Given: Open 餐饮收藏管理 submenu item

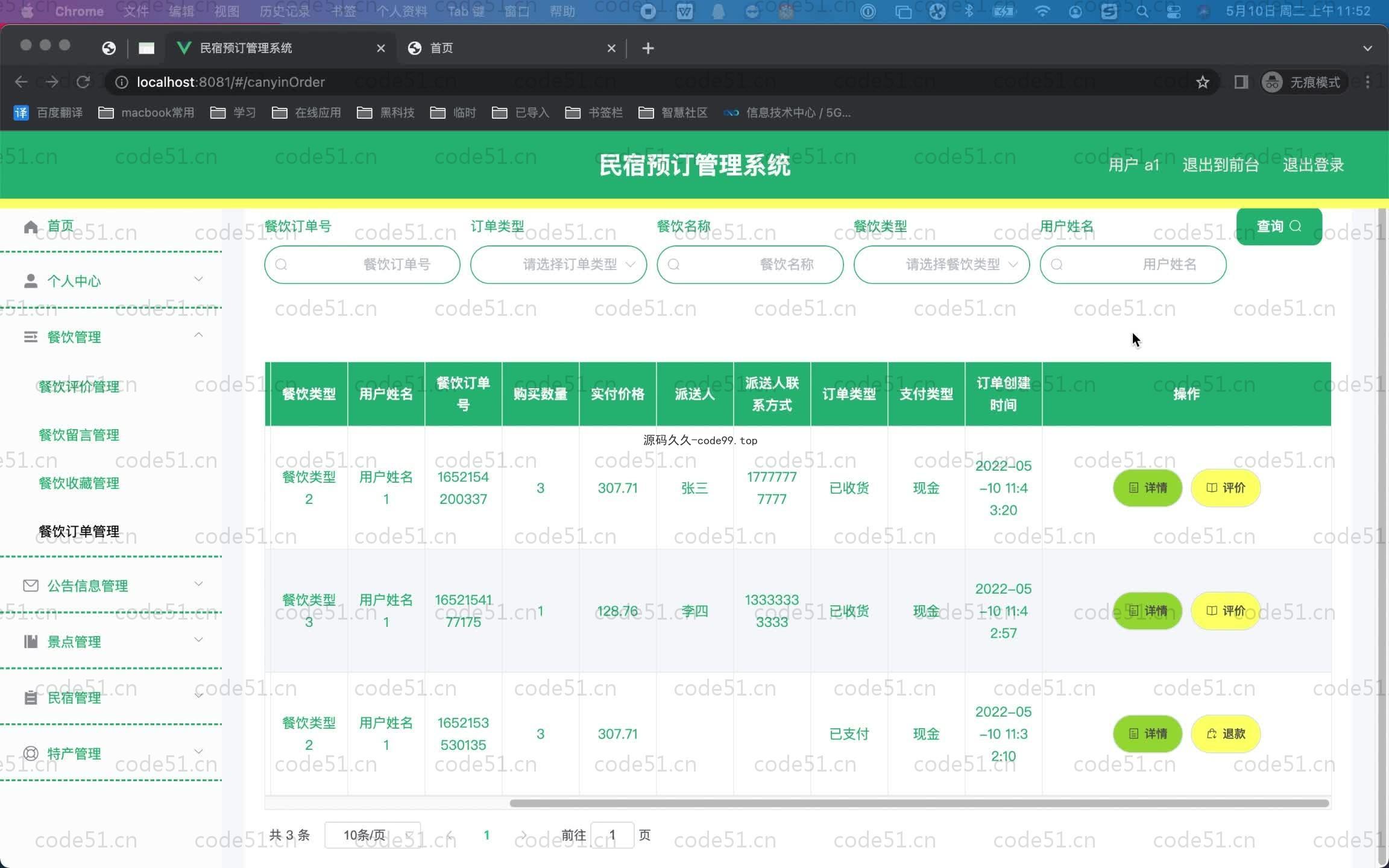Looking at the screenshot, I should 79,483.
